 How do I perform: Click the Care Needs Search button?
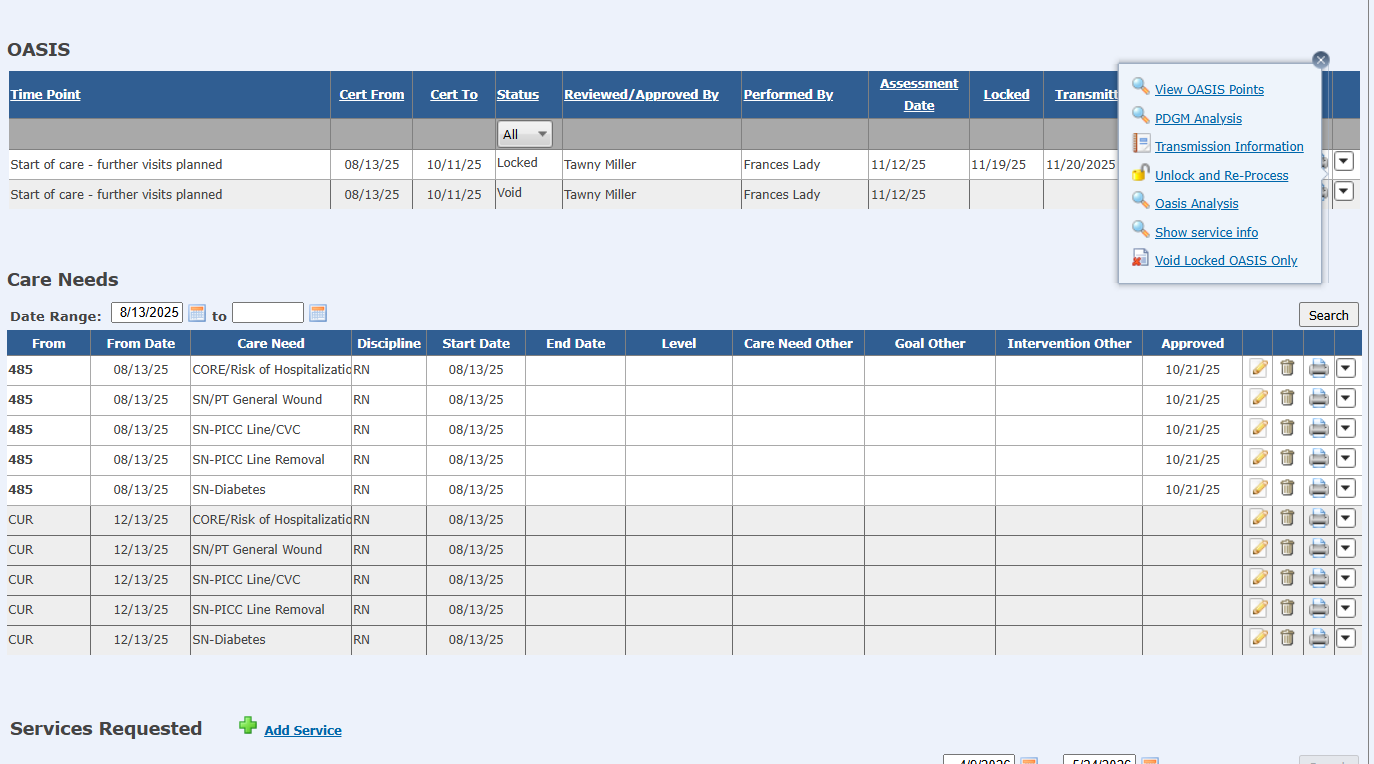1328,315
